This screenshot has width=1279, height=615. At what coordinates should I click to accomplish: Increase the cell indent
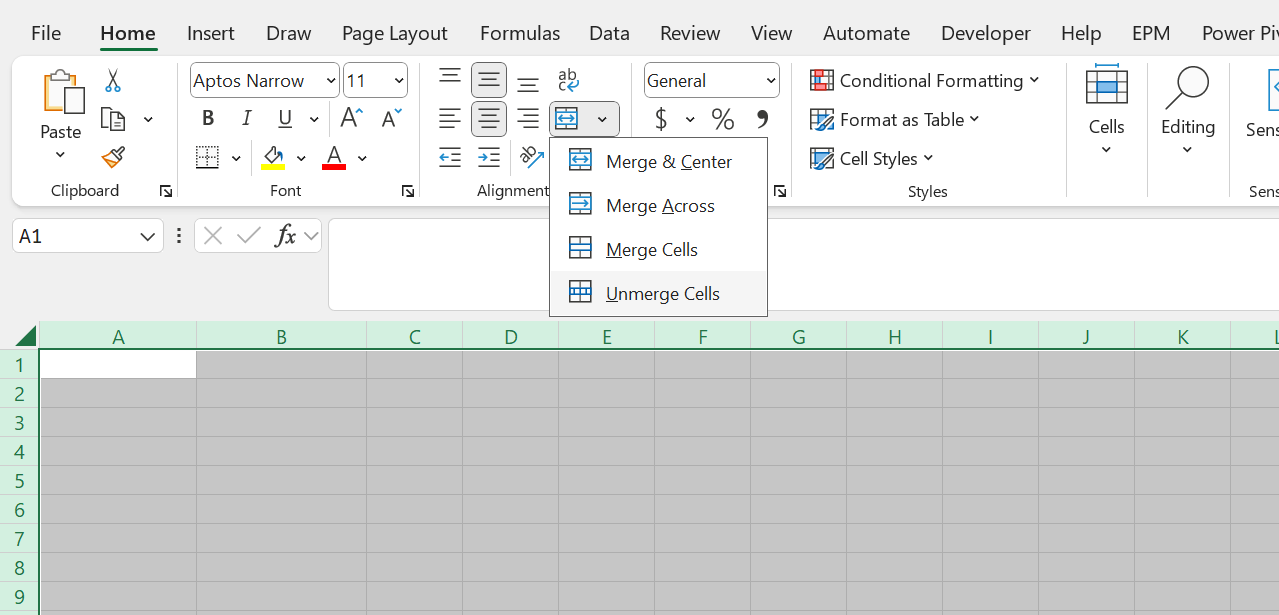[489, 157]
